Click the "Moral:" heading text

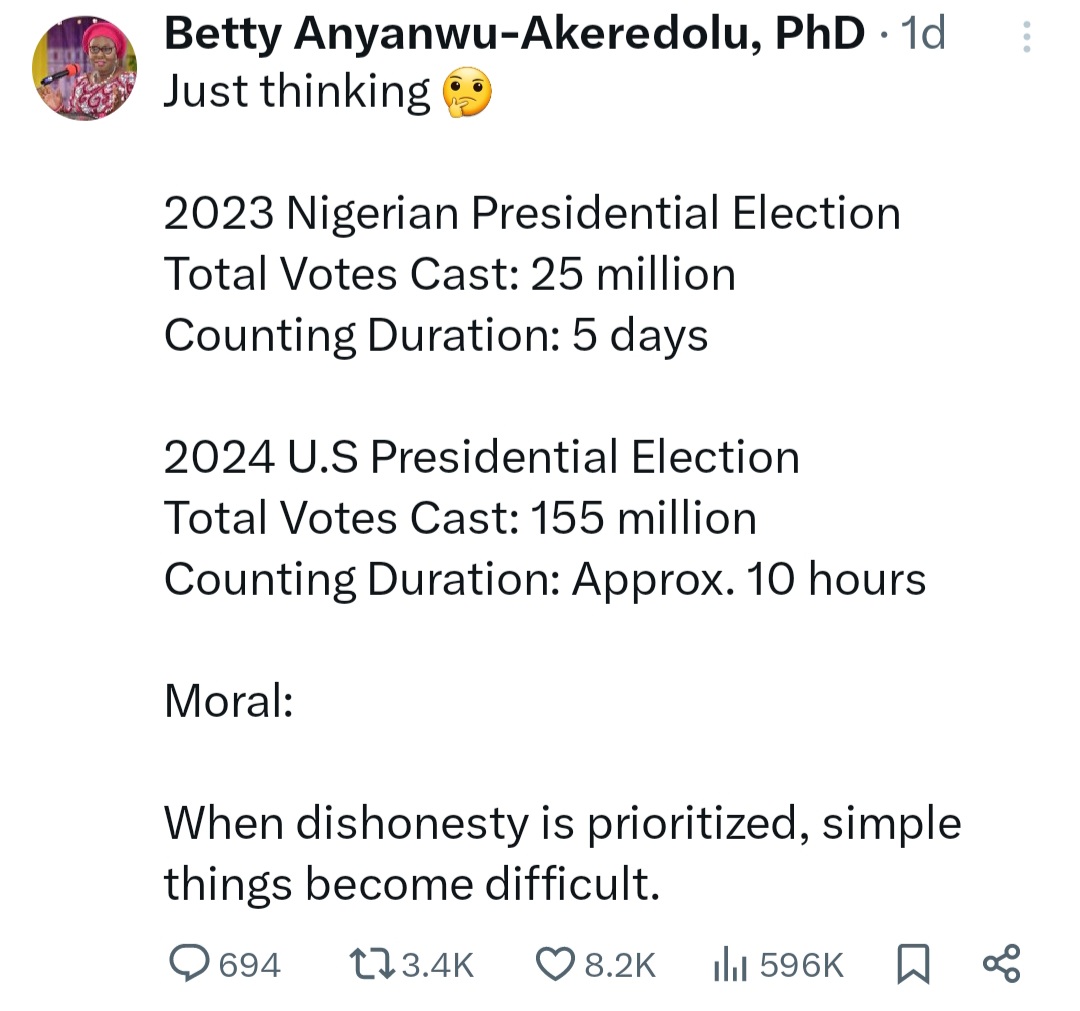[x=228, y=702]
